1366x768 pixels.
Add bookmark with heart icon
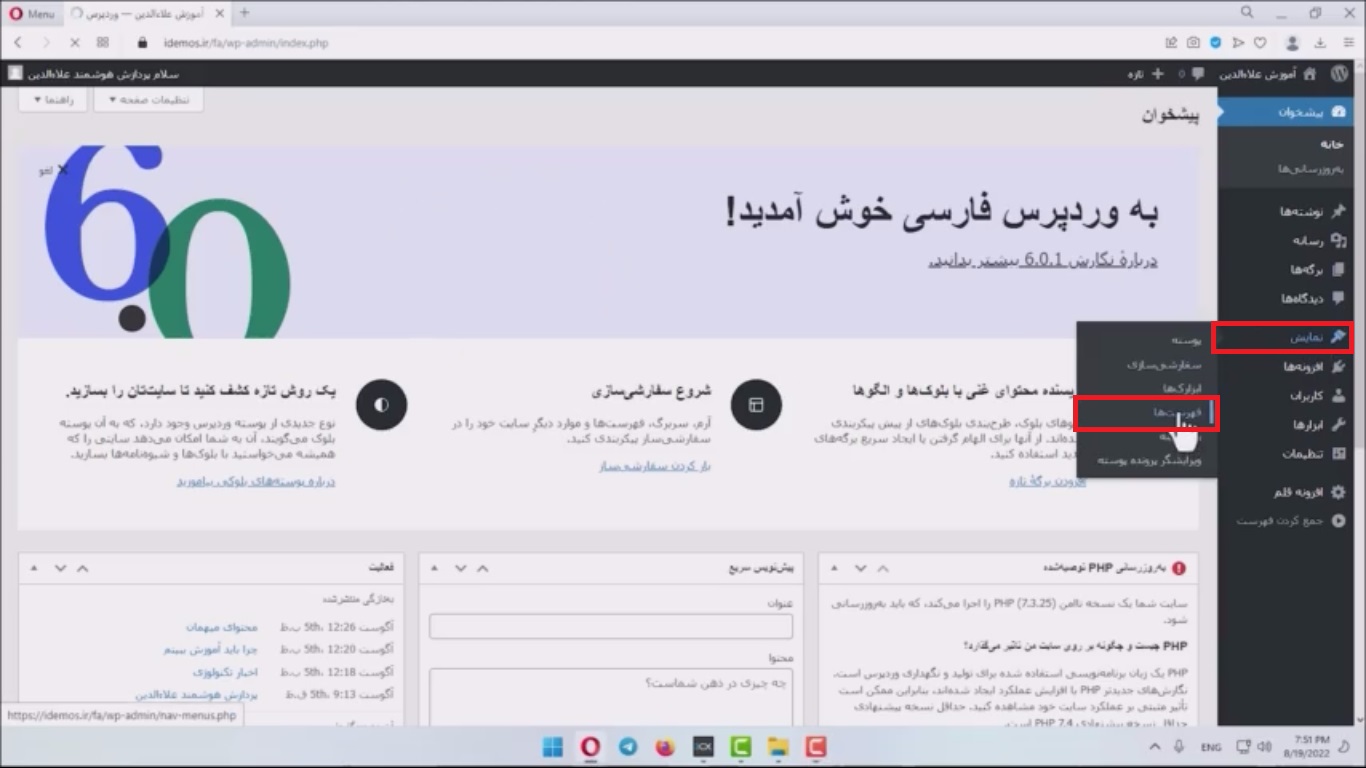tap(1260, 43)
